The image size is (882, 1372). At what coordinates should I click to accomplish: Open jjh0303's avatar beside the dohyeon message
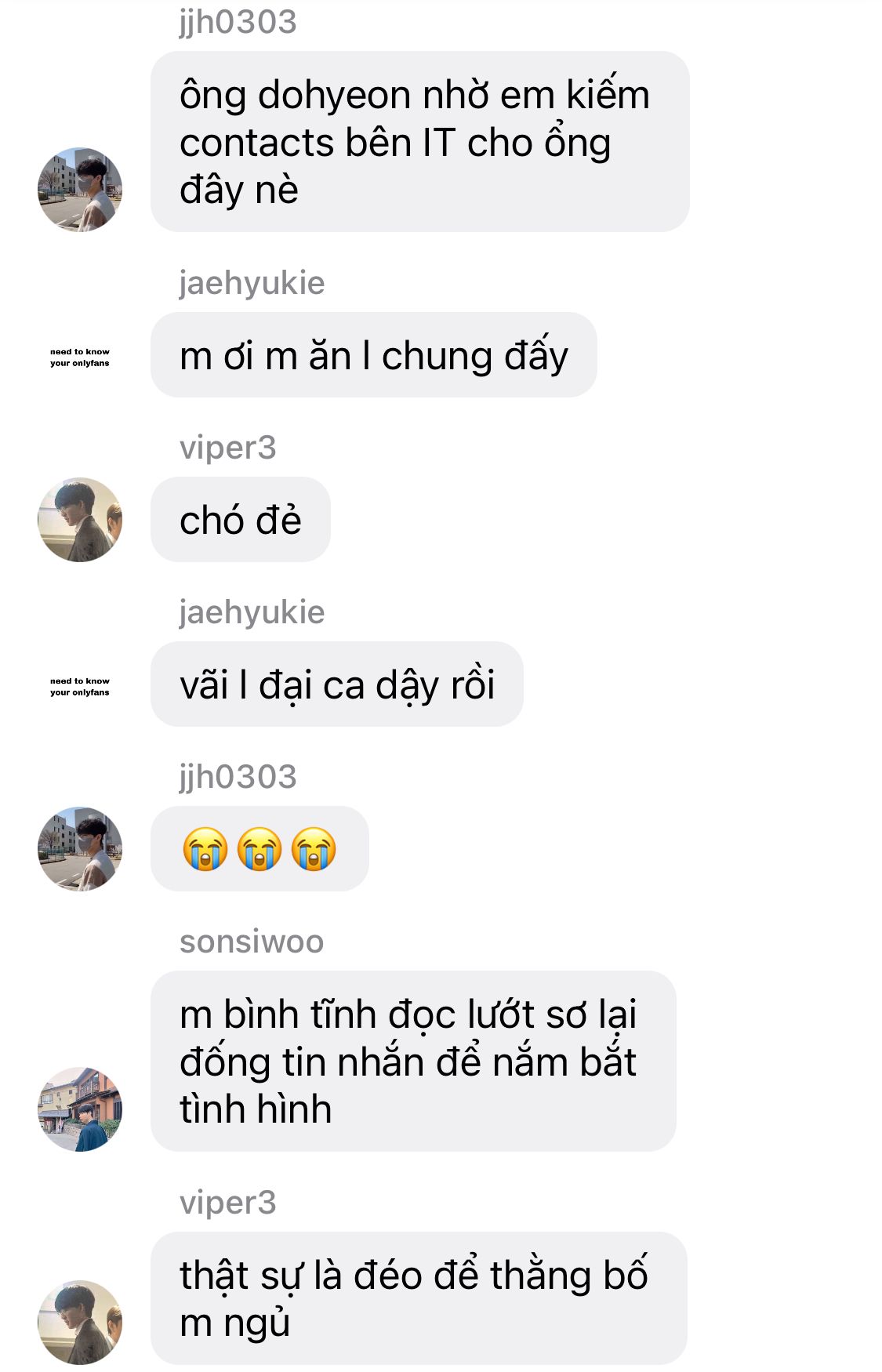pos(80,189)
